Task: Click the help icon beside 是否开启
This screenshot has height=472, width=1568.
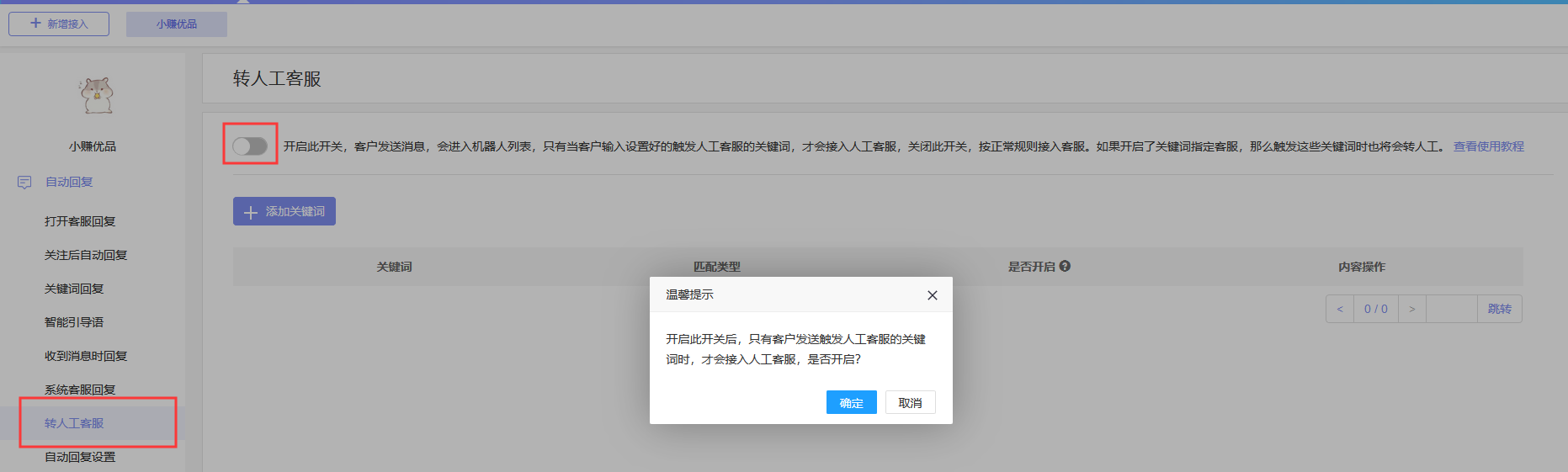Action: (x=1065, y=266)
